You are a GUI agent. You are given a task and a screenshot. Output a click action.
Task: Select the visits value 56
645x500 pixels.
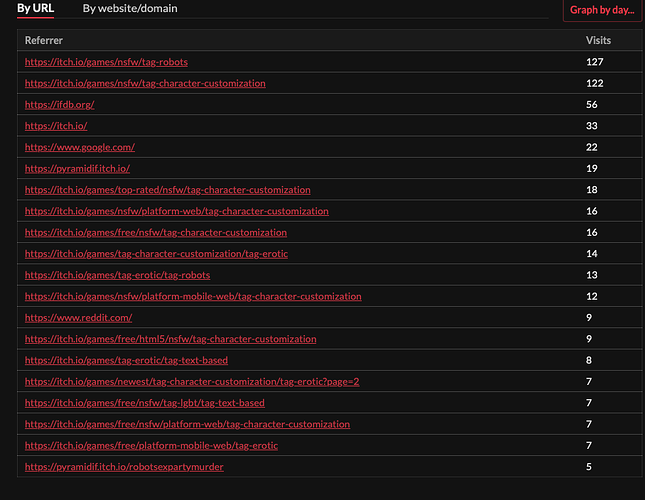coord(592,105)
